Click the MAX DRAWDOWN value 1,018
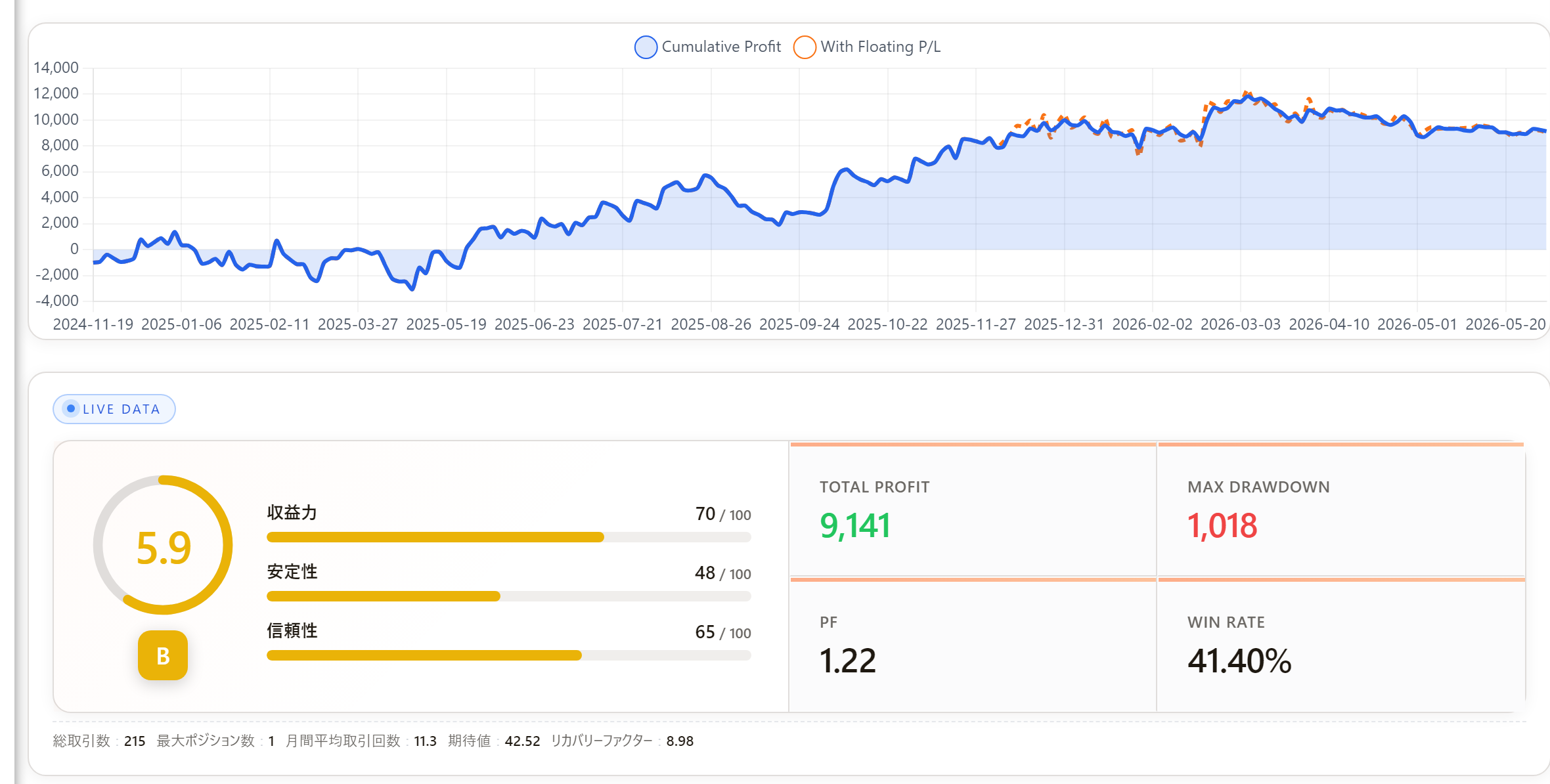 click(x=1222, y=526)
